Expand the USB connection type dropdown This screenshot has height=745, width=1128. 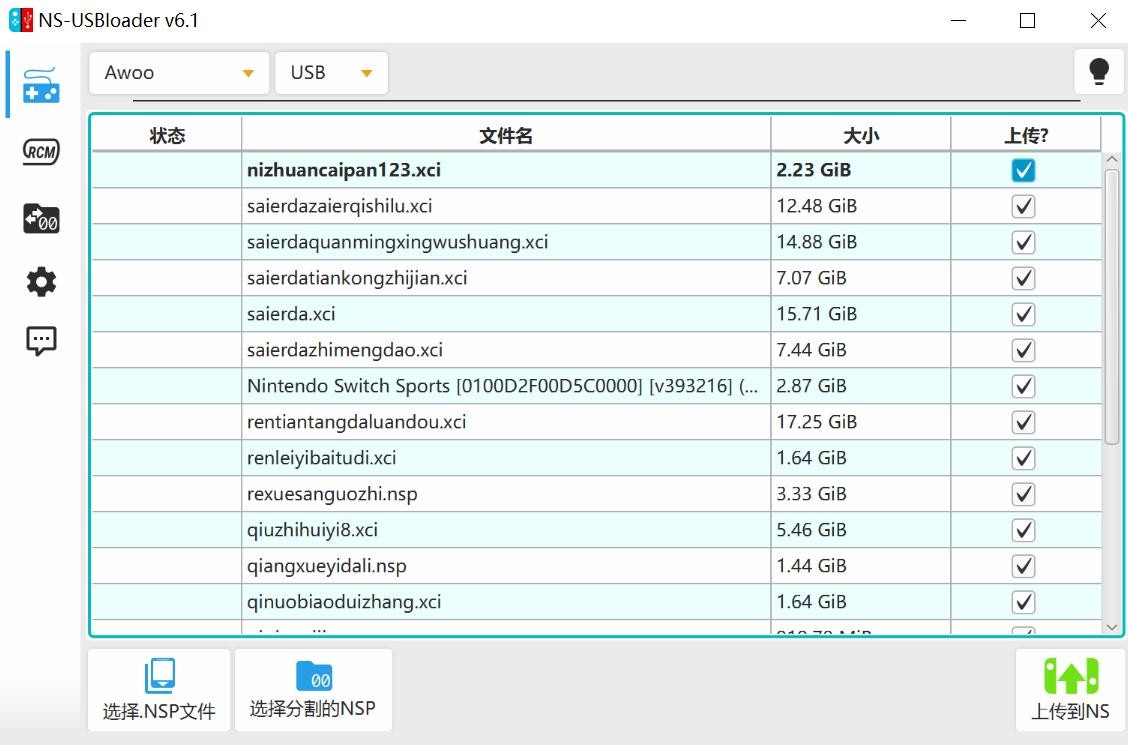(331, 73)
